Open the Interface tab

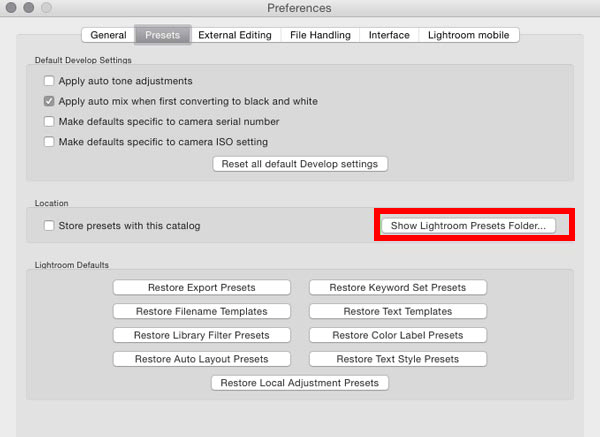(389, 35)
